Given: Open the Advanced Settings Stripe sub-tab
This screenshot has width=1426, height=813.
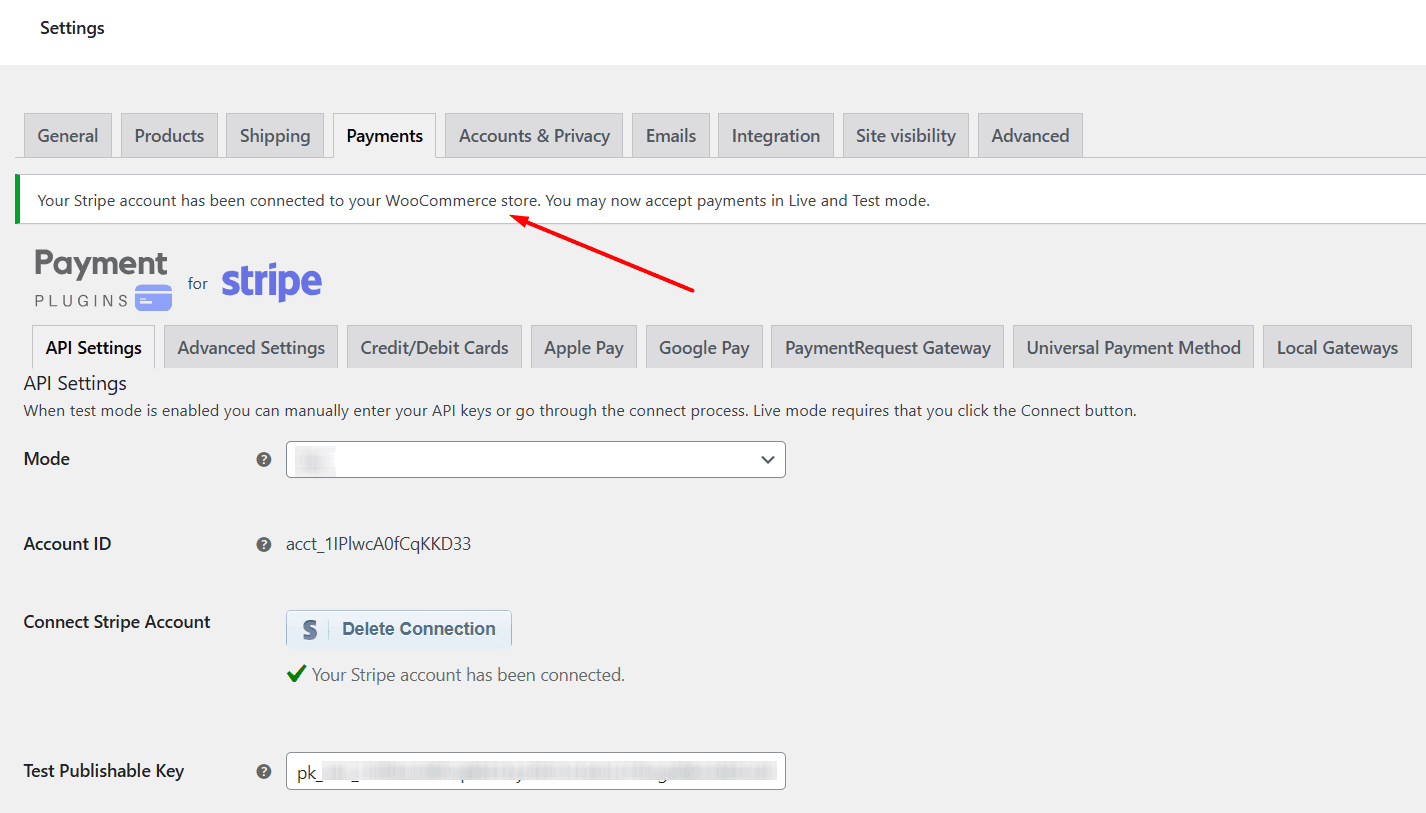Looking at the screenshot, I should [x=251, y=347].
